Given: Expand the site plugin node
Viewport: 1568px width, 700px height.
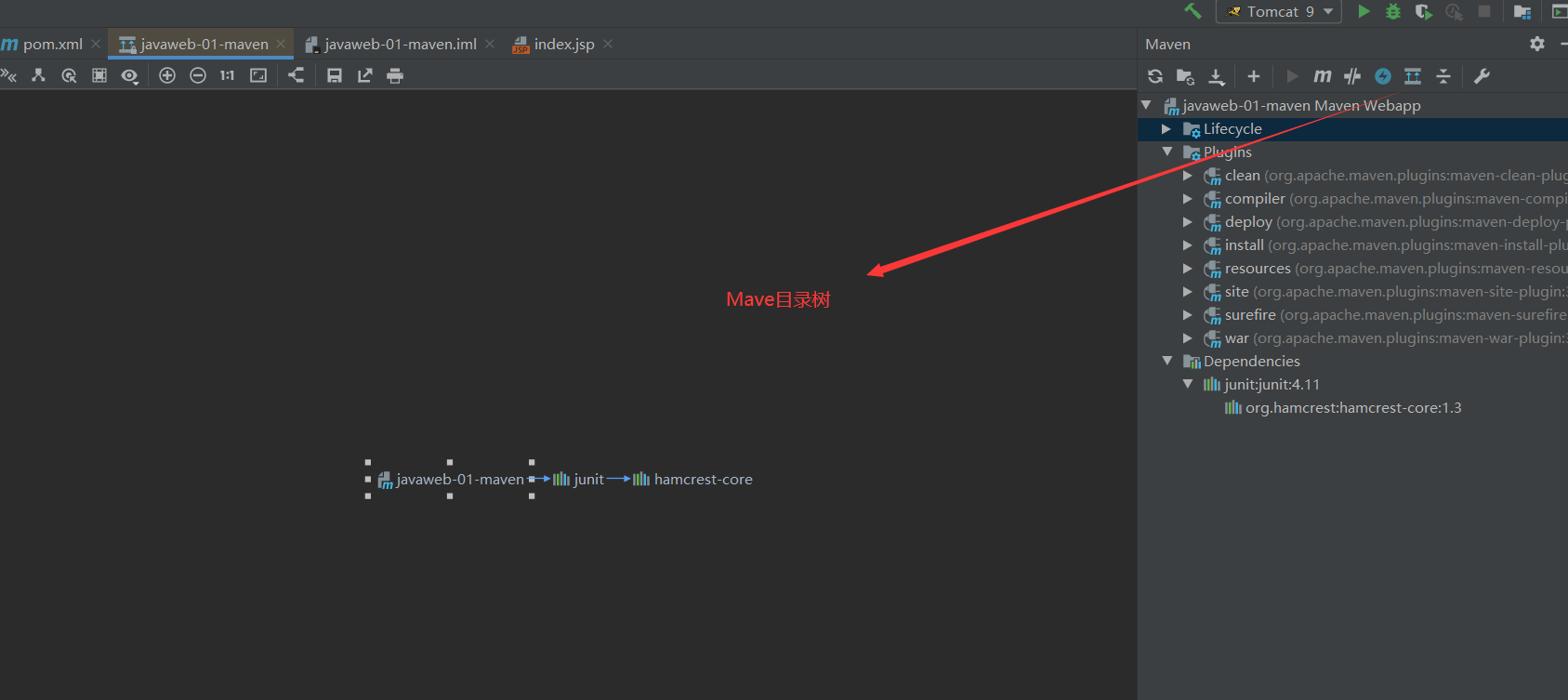Looking at the screenshot, I should [1187, 291].
